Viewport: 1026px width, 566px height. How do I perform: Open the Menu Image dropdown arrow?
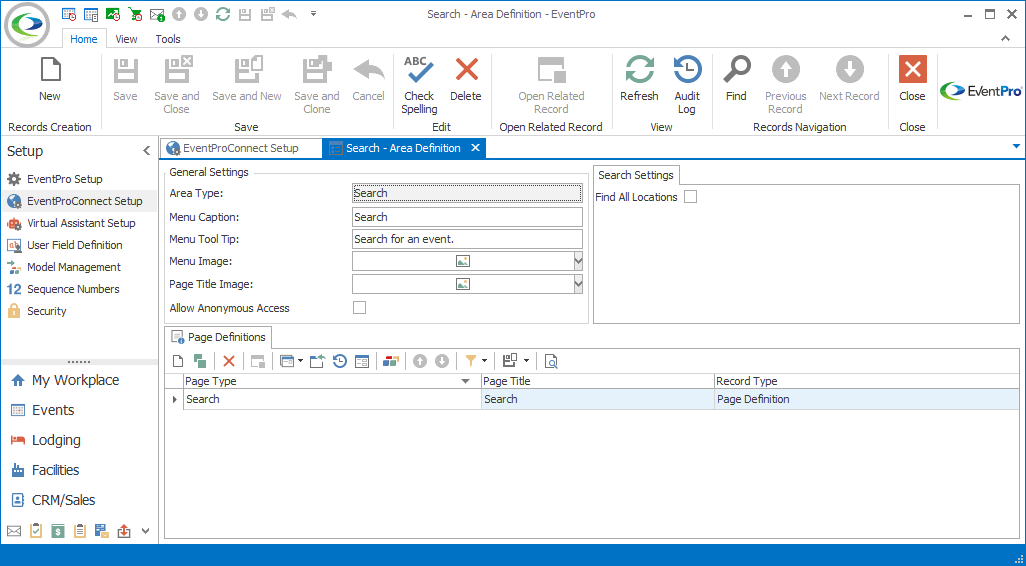[578, 261]
